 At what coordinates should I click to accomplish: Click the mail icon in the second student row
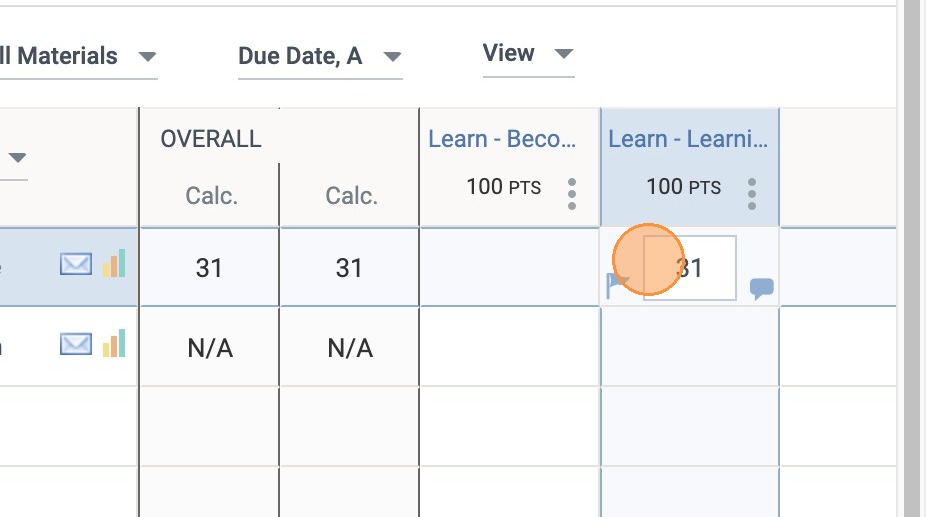pos(76,345)
